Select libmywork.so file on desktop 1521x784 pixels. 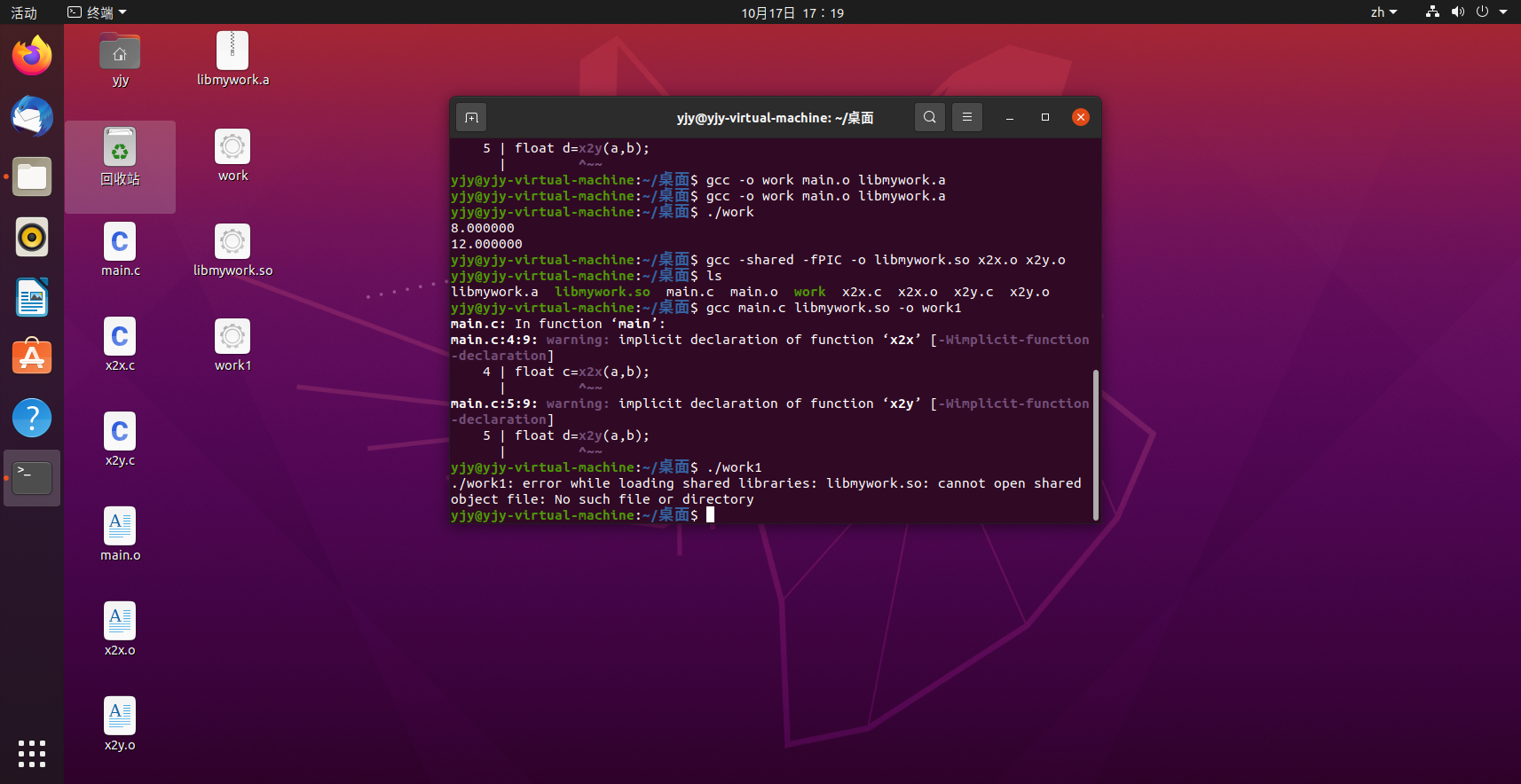click(x=232, y=250)
